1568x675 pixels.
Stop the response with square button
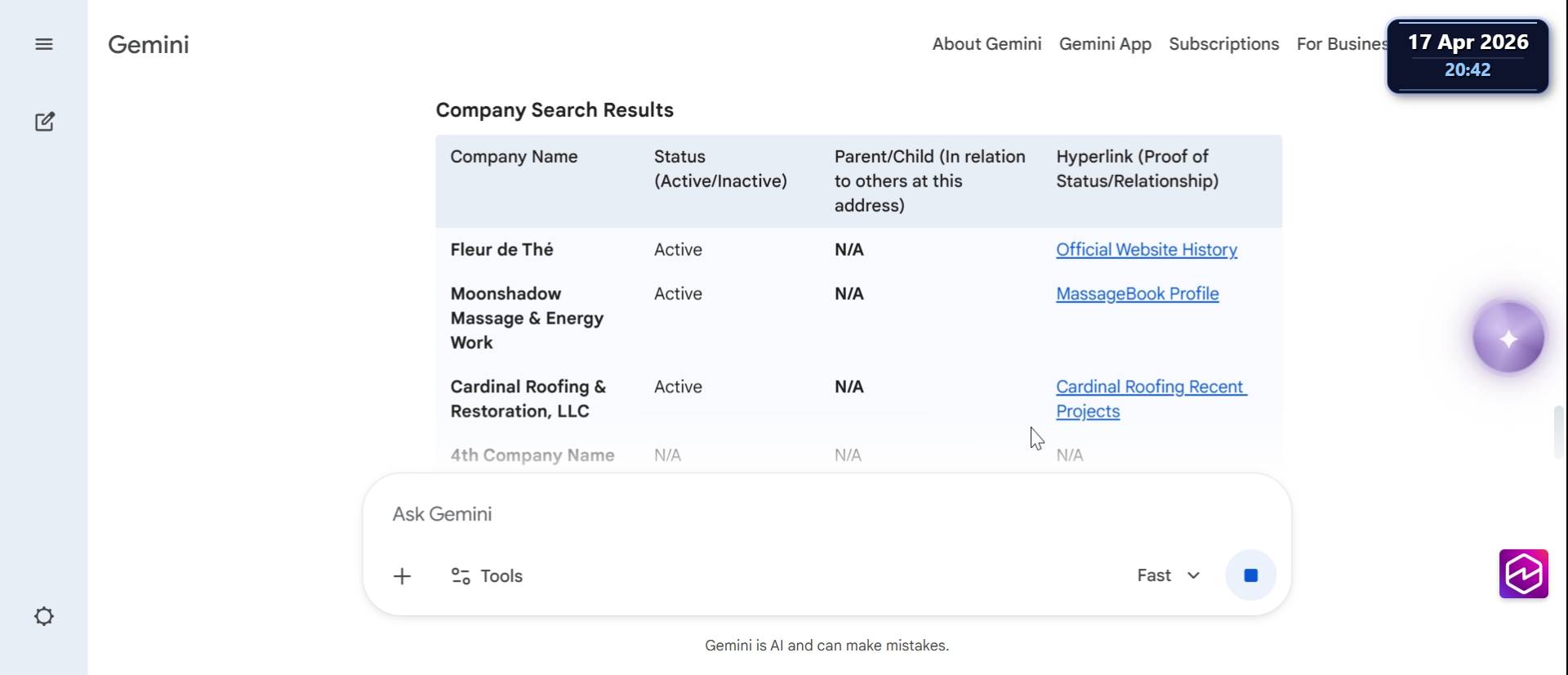pos(1250,576)
